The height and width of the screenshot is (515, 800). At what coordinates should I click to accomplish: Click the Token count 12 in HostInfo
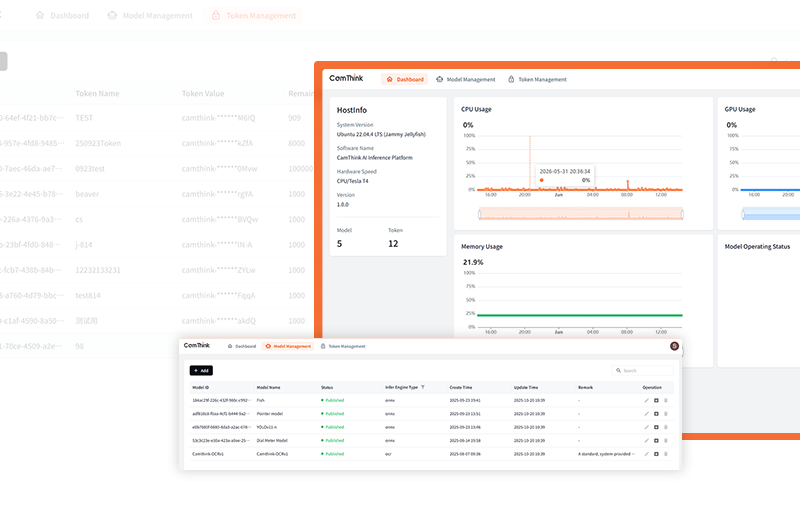click(393, 244)
